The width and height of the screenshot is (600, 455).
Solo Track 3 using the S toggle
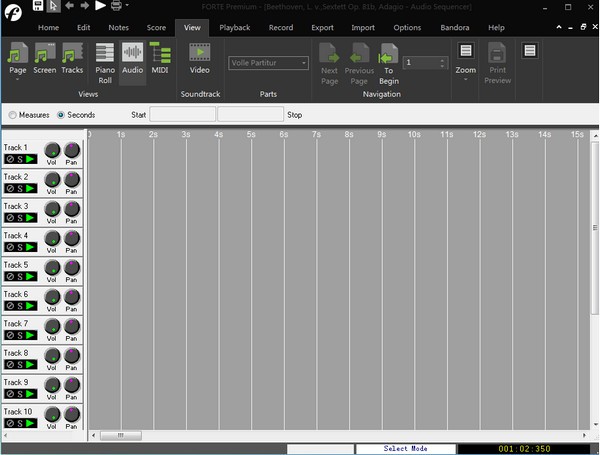(x=19, y=217)
